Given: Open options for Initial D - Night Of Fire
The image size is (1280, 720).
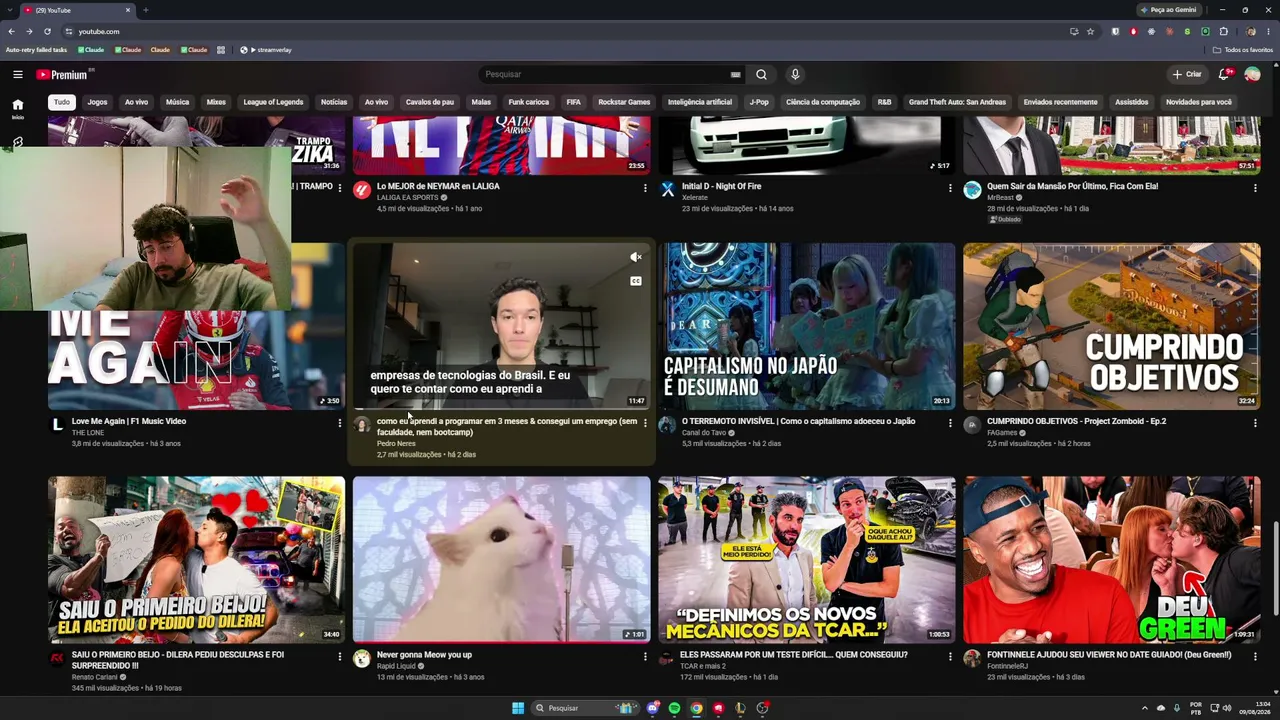Looking at the screenshot, I should point(950,187).
